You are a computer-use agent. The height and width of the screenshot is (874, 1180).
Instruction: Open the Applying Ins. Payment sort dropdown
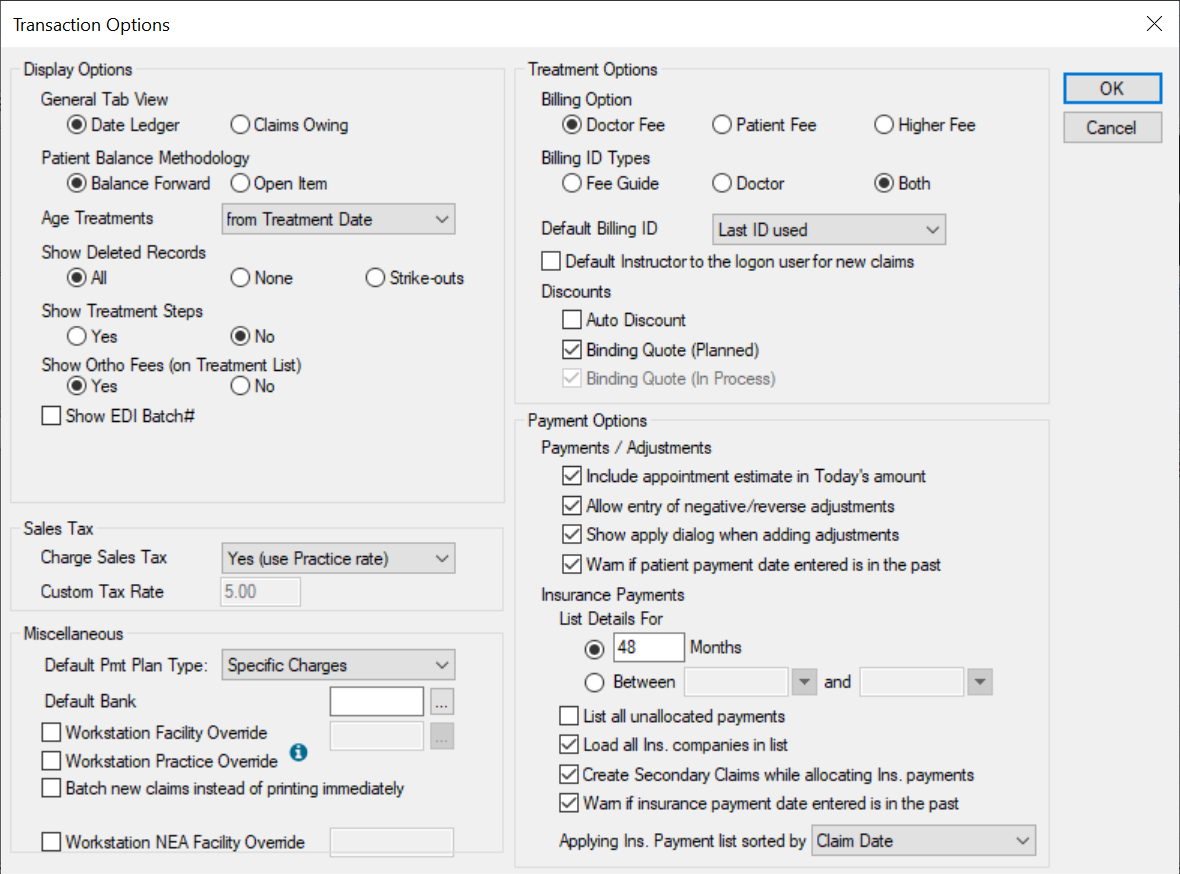click(923, 841)
